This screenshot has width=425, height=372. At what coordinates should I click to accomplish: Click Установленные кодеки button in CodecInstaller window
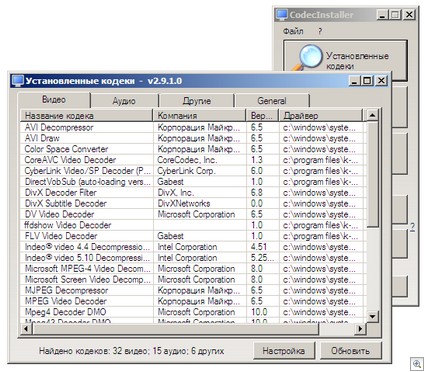(x=345, y=56)
